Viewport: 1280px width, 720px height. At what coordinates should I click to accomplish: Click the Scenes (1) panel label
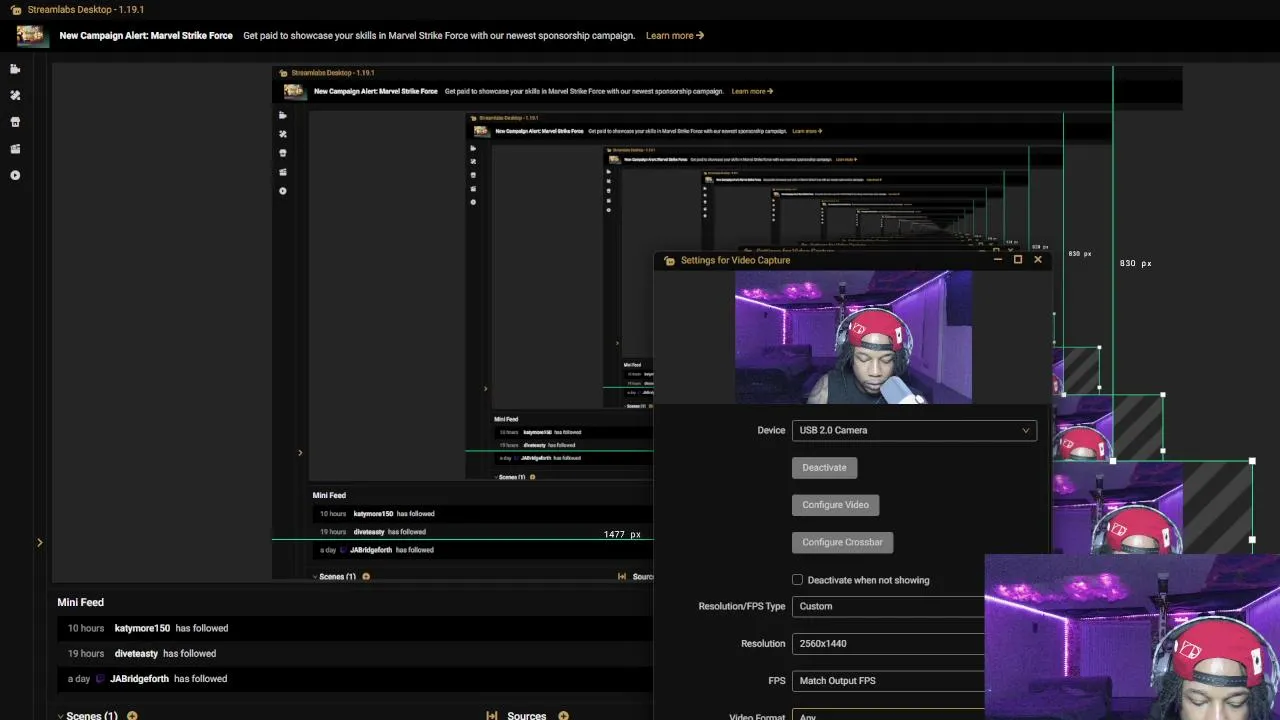(x=92, y=716)
